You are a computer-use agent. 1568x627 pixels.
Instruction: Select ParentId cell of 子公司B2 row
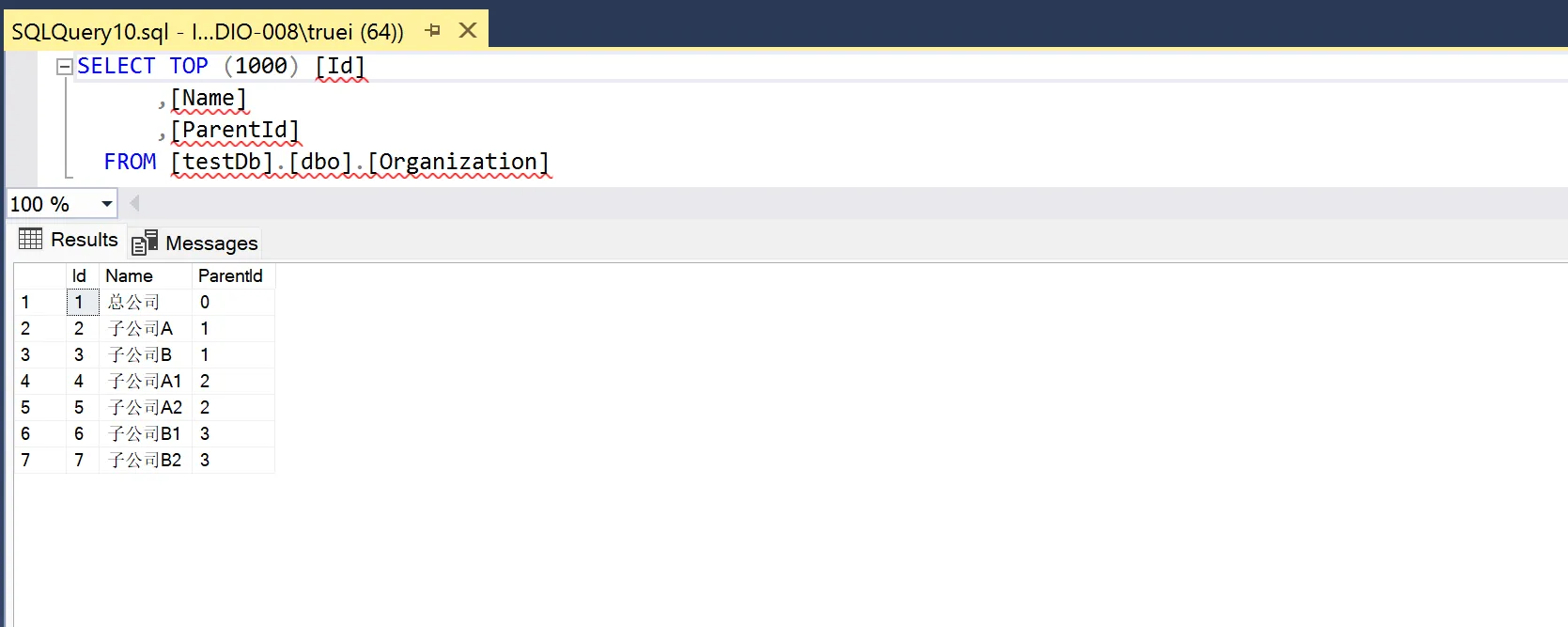233,460
